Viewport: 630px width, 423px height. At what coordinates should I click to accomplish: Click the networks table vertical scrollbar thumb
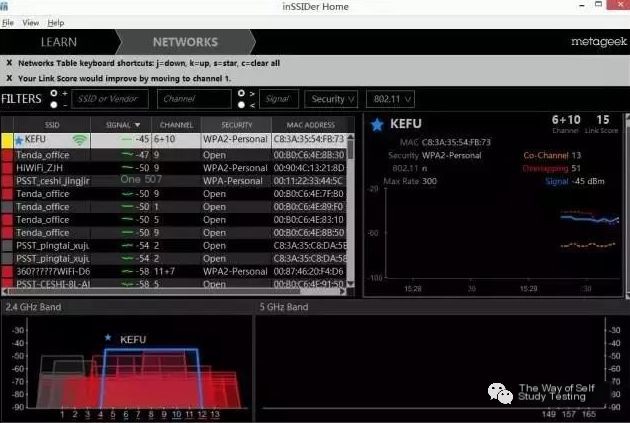351,149
